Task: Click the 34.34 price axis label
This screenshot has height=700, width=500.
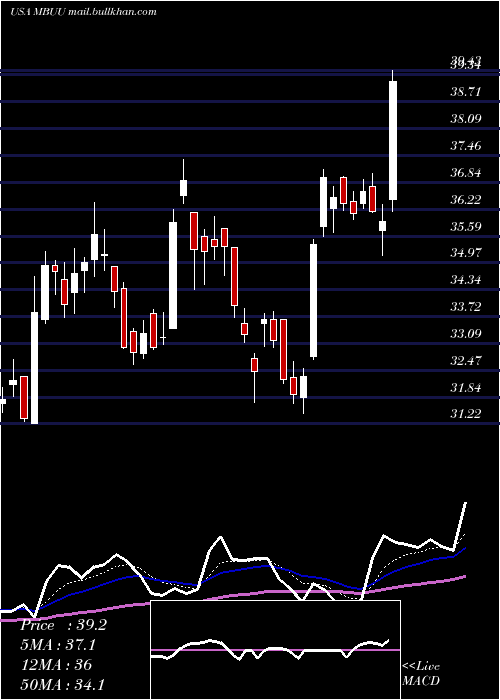Action: click(x=466, y=280)
